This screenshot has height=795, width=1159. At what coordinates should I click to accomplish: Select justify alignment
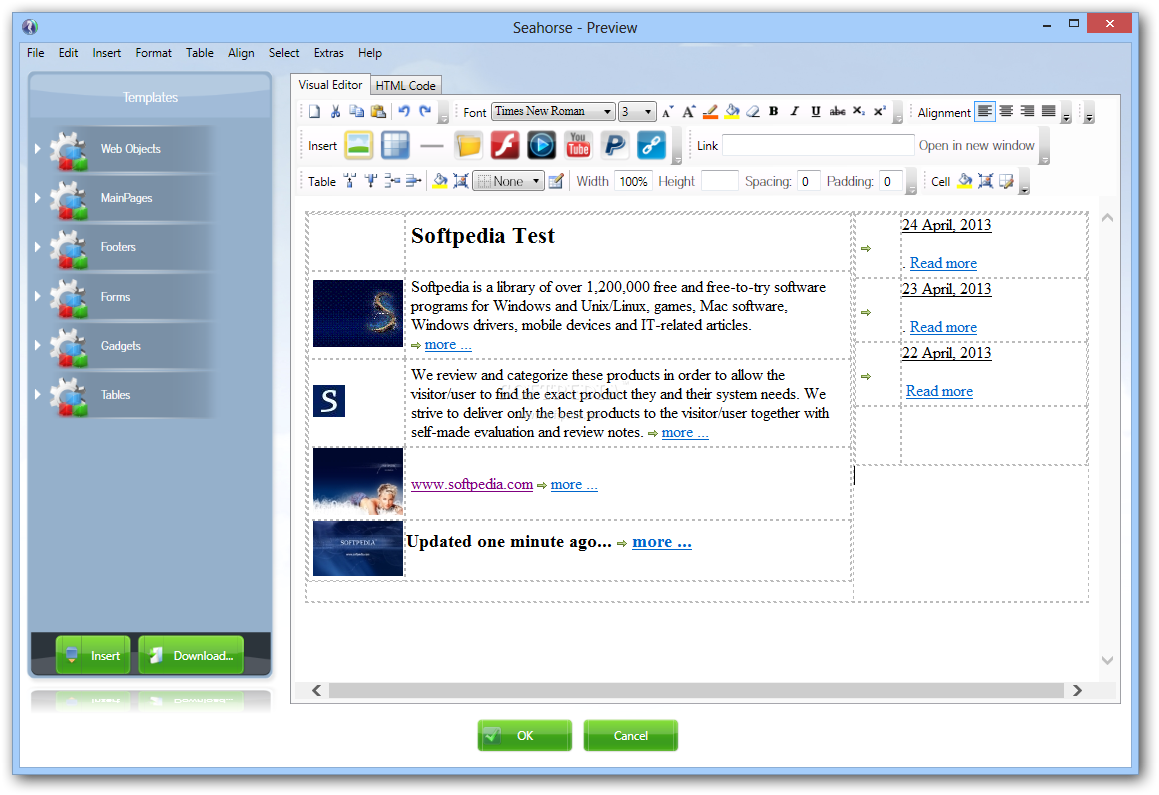point(1049,112)
